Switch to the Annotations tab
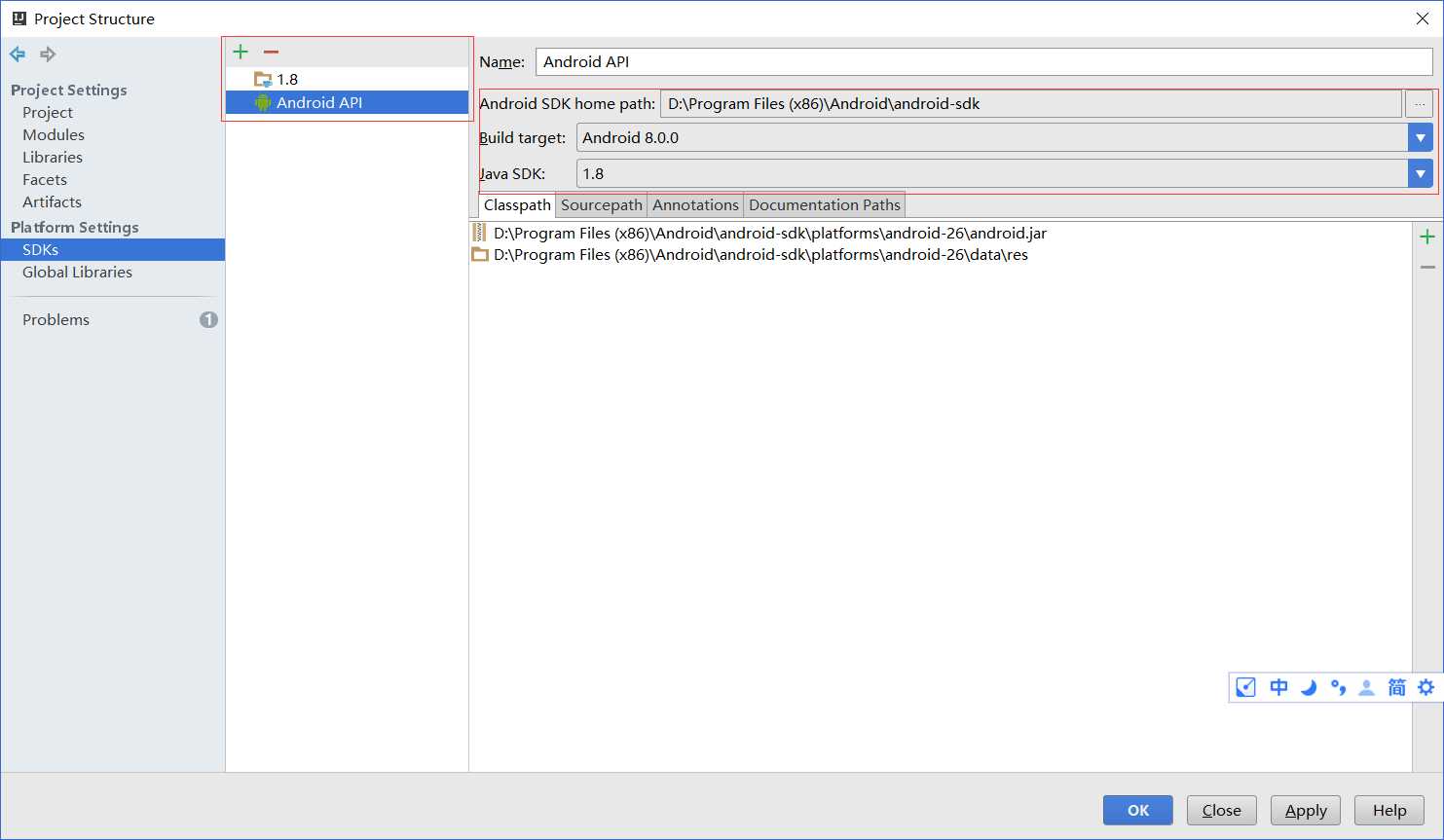The height and width of the screenshot is (840, 1444). pyautogui.click(x=695, y=204)
